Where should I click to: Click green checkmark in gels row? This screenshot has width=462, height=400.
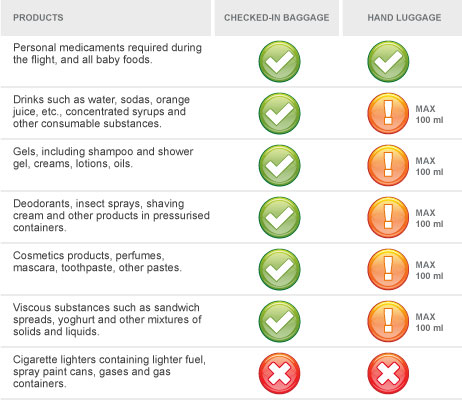279,165
